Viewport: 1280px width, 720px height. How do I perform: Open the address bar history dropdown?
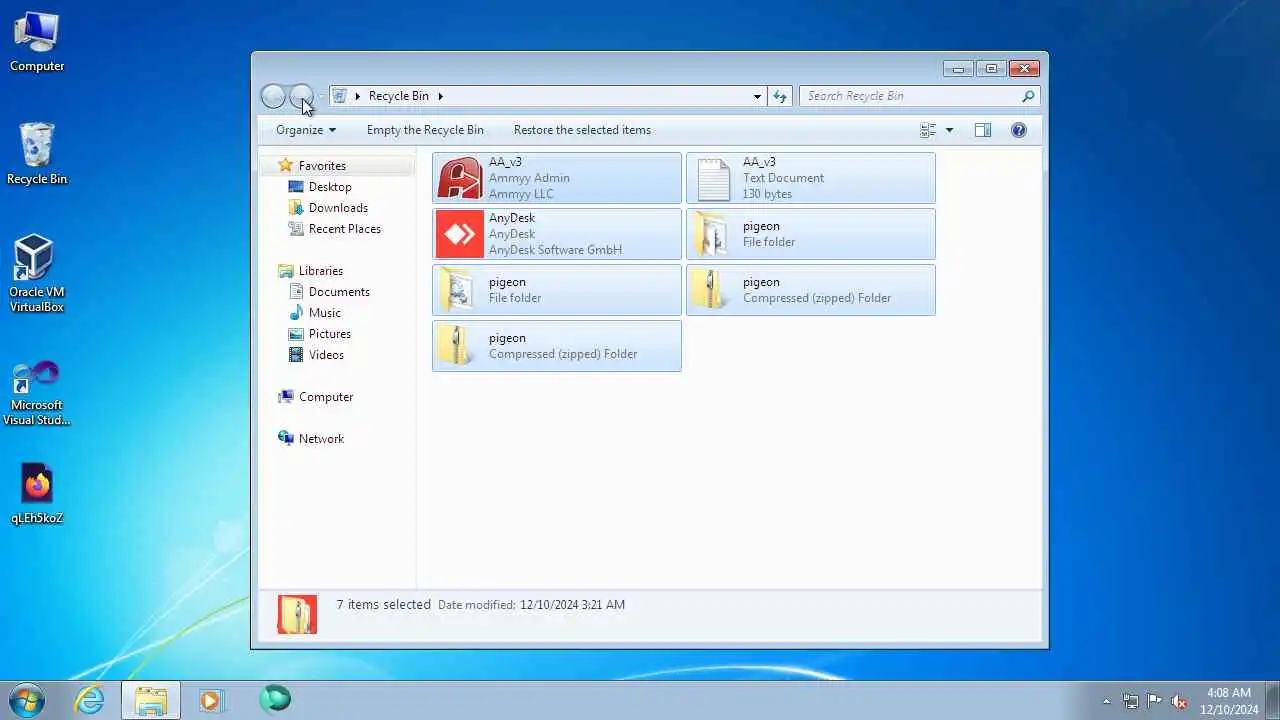[757, 96]
